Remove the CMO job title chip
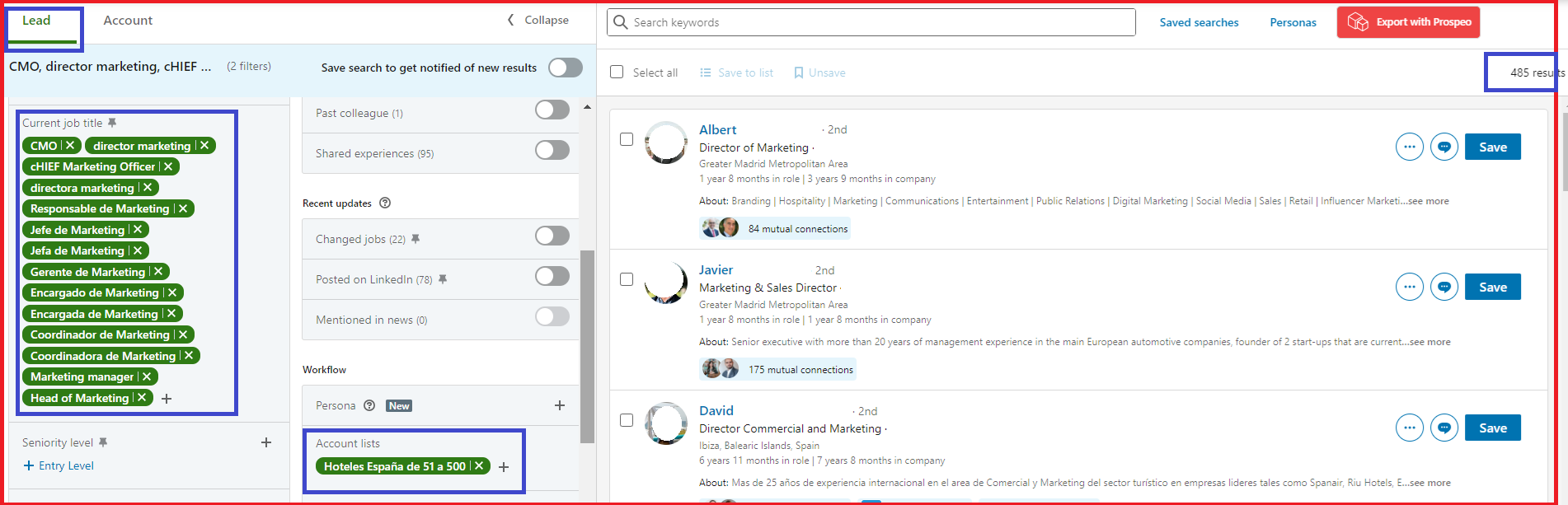This screenshot has width=1568, height=505. [70, 146]
